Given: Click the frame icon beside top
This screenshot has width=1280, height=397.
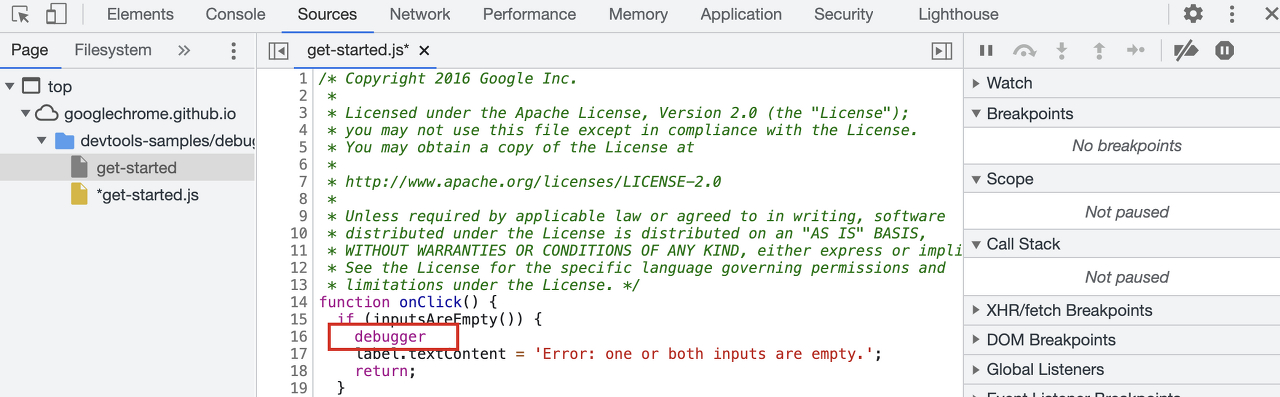Looking at the screenshot, I should tap(31, 87).
